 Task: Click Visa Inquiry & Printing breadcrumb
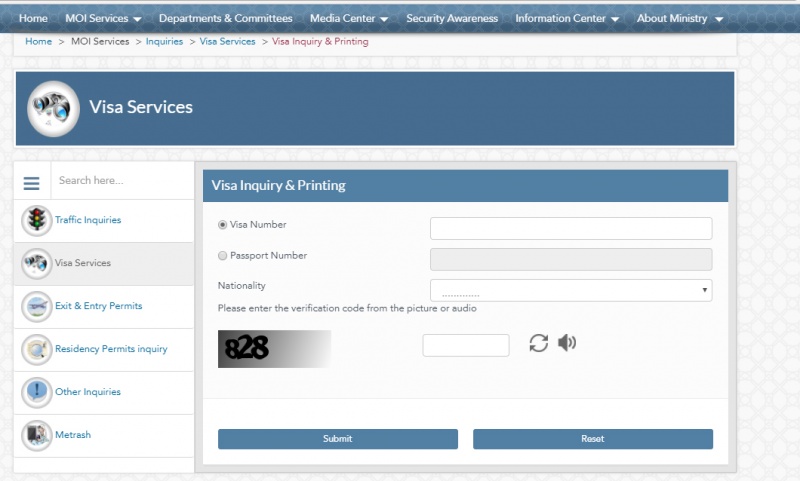(320, 41)
